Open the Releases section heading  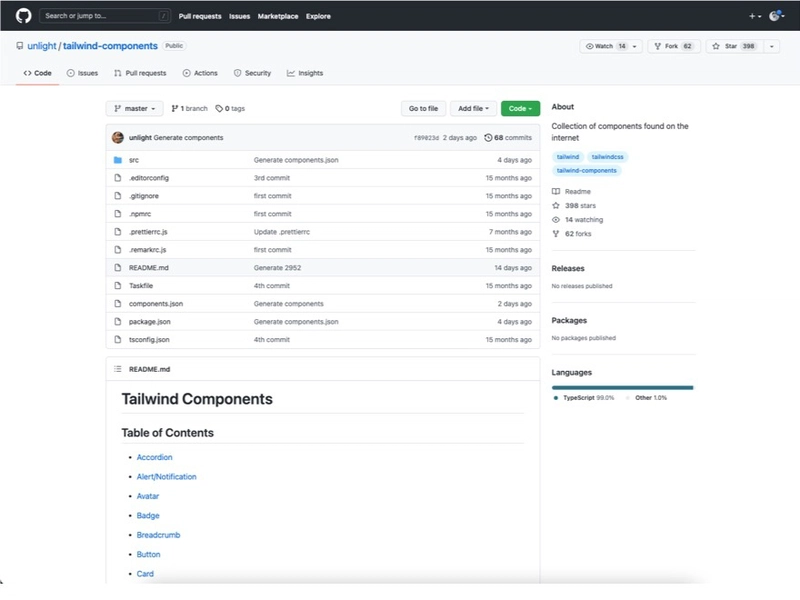coord(568,268)
